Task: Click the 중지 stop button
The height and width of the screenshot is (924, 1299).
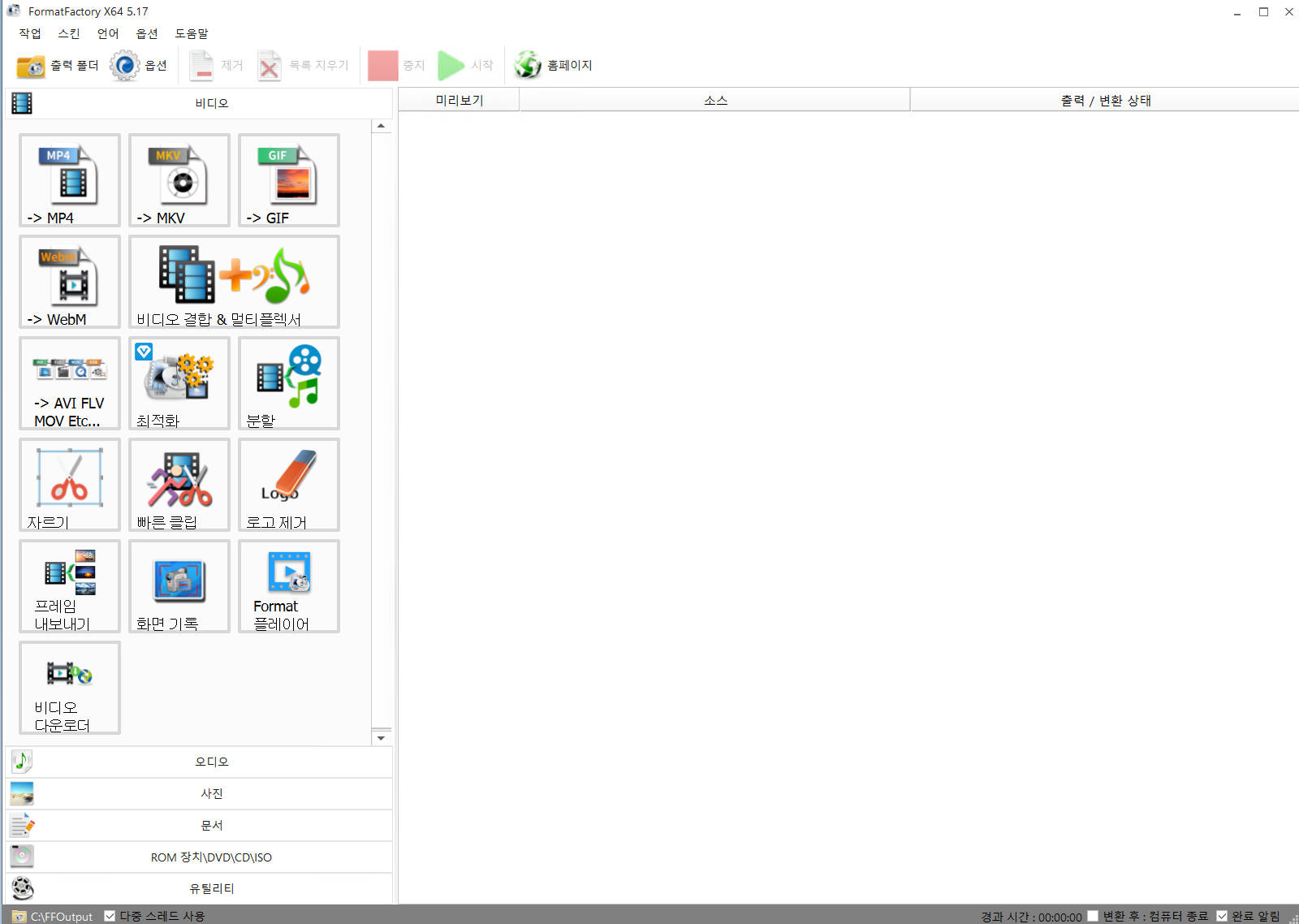Action: (x=396, y=66)
